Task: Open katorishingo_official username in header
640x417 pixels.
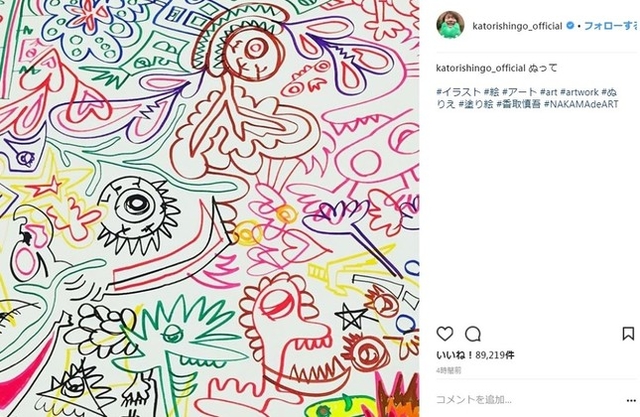Action: pyautogui.click(x=517, y=26)
